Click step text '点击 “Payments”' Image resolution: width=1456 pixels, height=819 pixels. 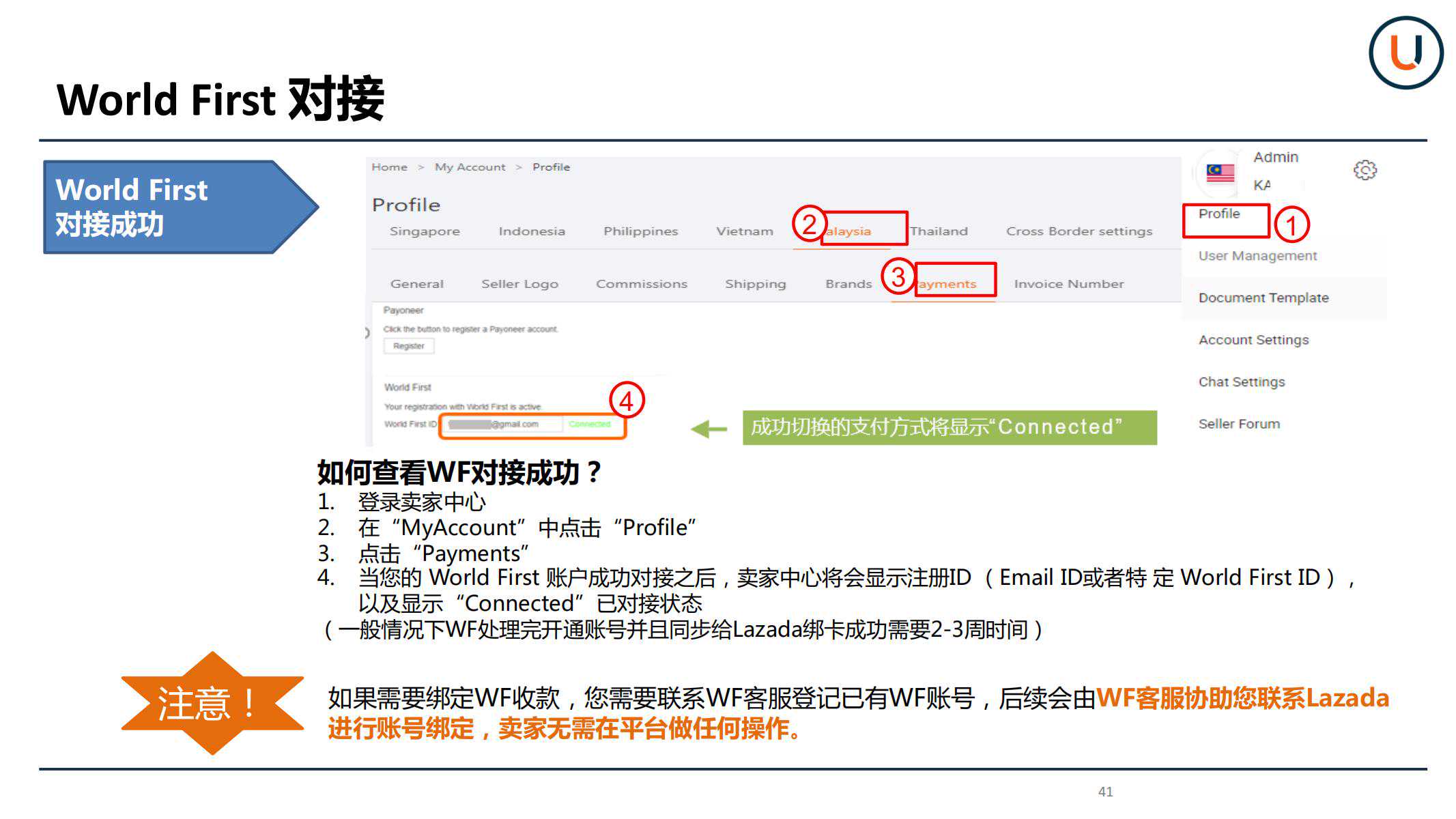(444, 554)
